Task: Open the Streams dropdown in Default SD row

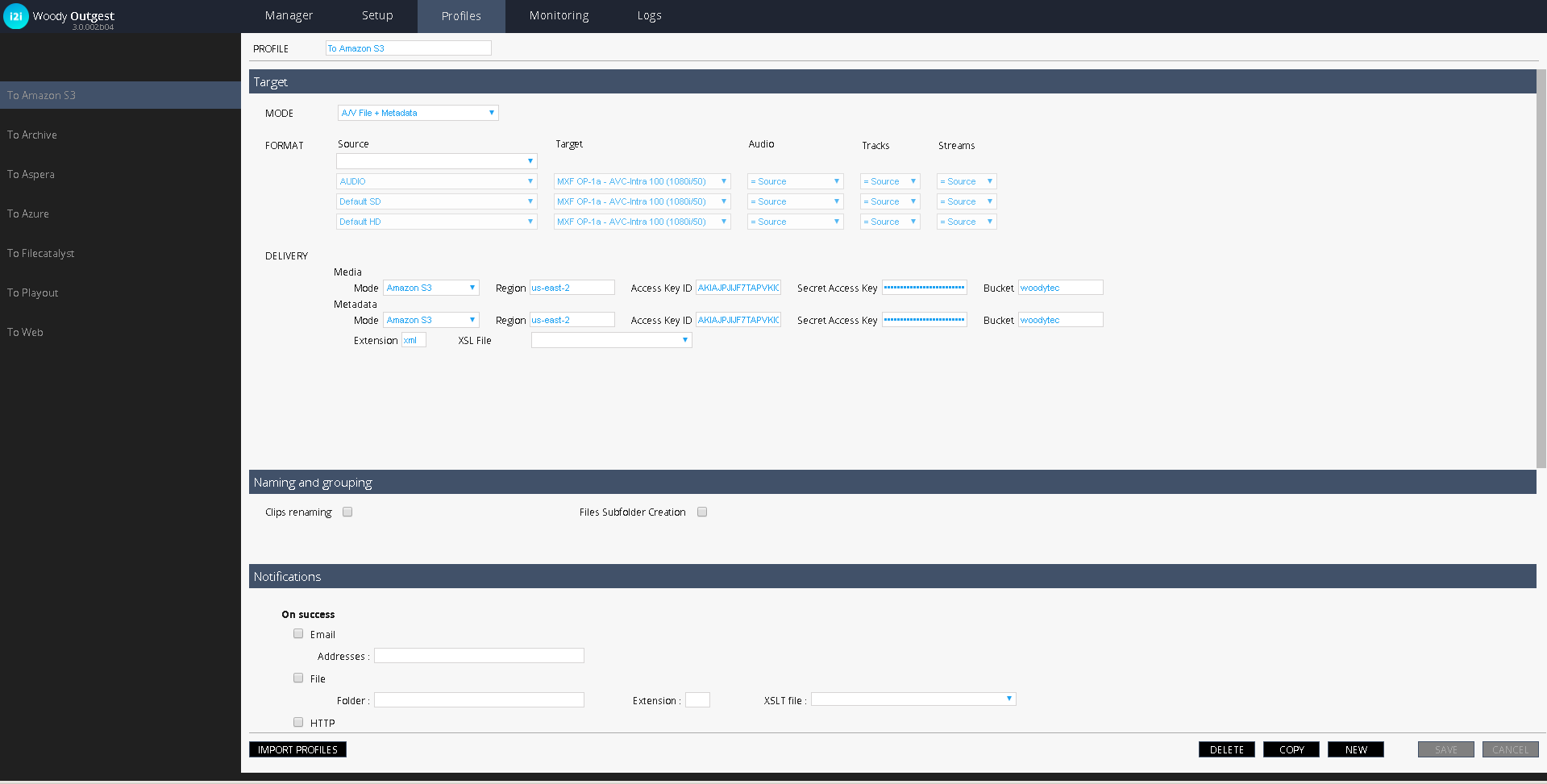Action: tap(967, 201)
